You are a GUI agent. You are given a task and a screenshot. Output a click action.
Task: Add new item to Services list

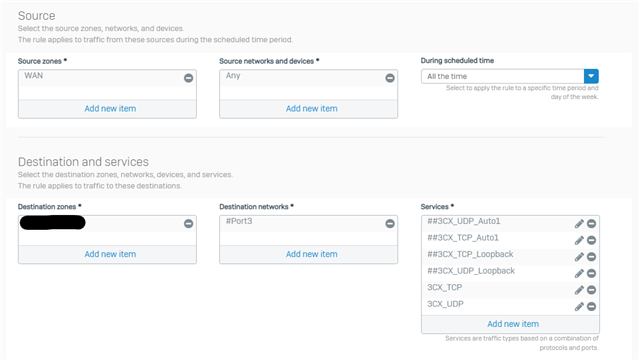[513, 324]
